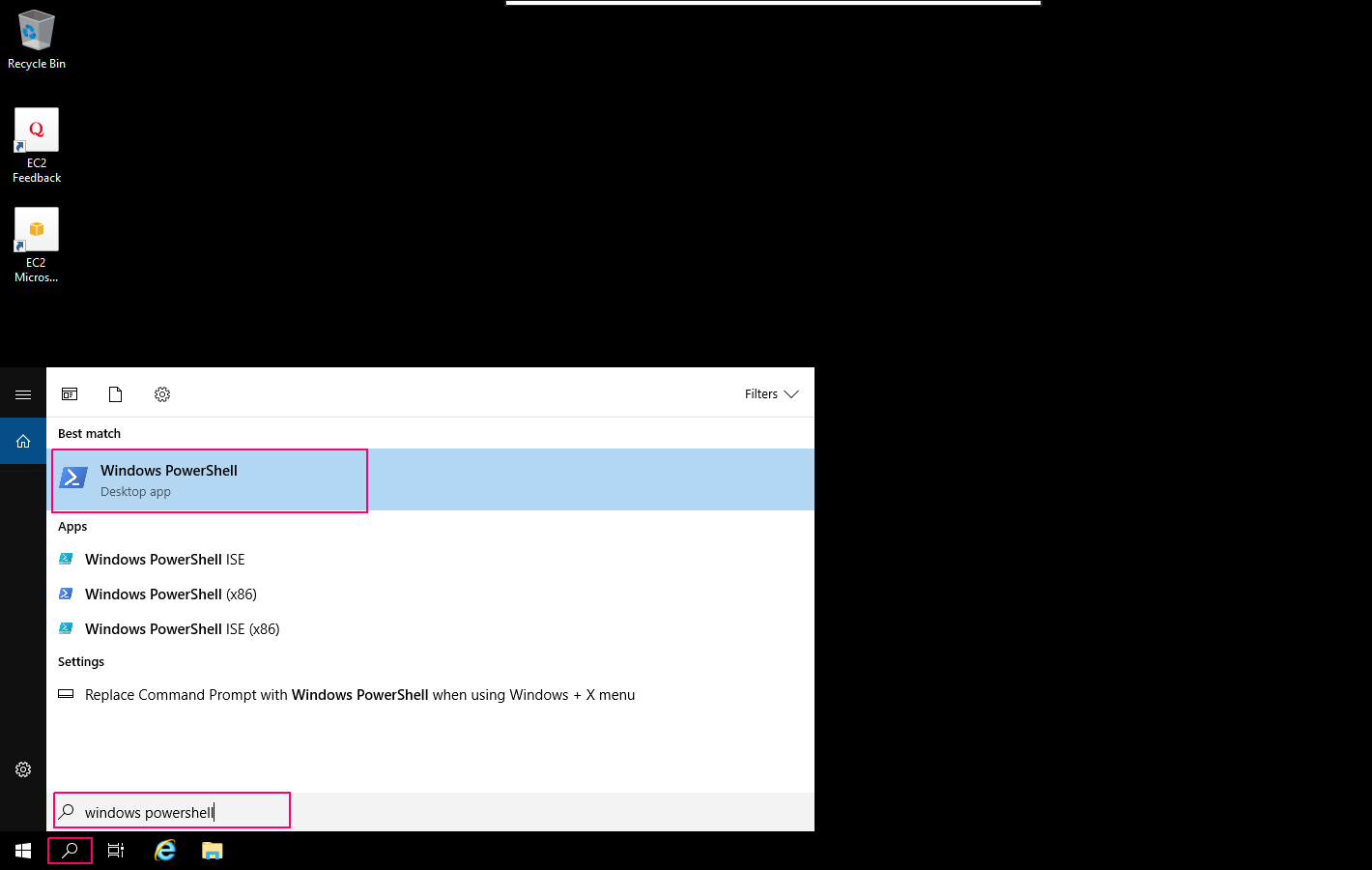
Task: Filter search results by Documents icon
Action: 116,394
